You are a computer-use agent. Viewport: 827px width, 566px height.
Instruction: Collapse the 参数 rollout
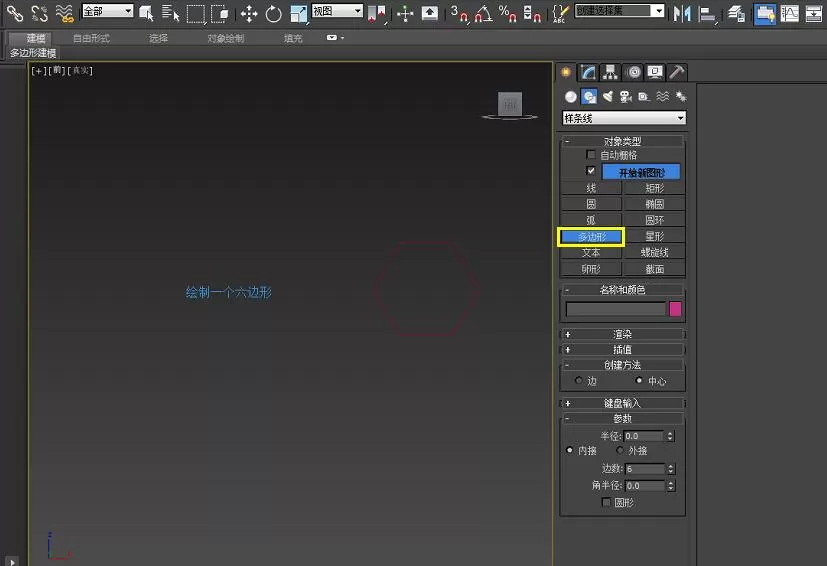622,419
